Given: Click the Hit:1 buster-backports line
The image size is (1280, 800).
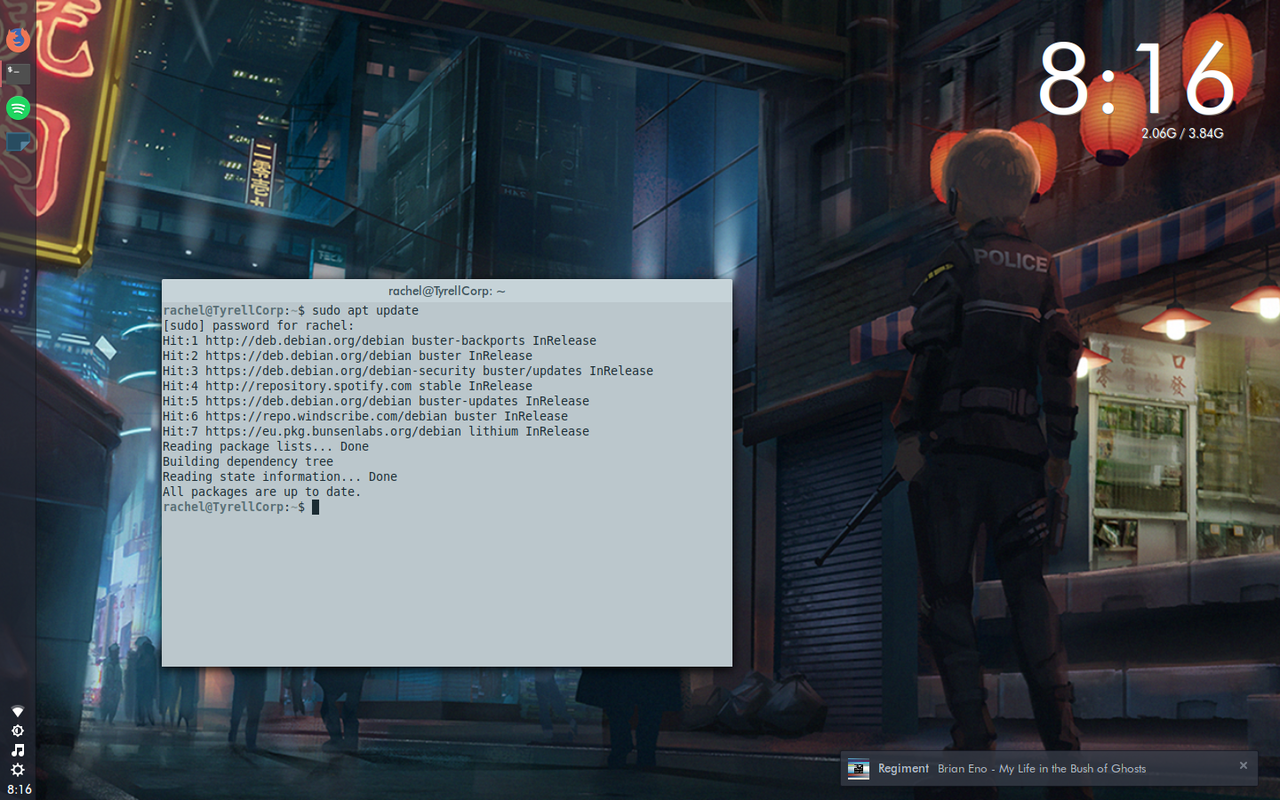Looking at the screenshot, I should [379, 340].
